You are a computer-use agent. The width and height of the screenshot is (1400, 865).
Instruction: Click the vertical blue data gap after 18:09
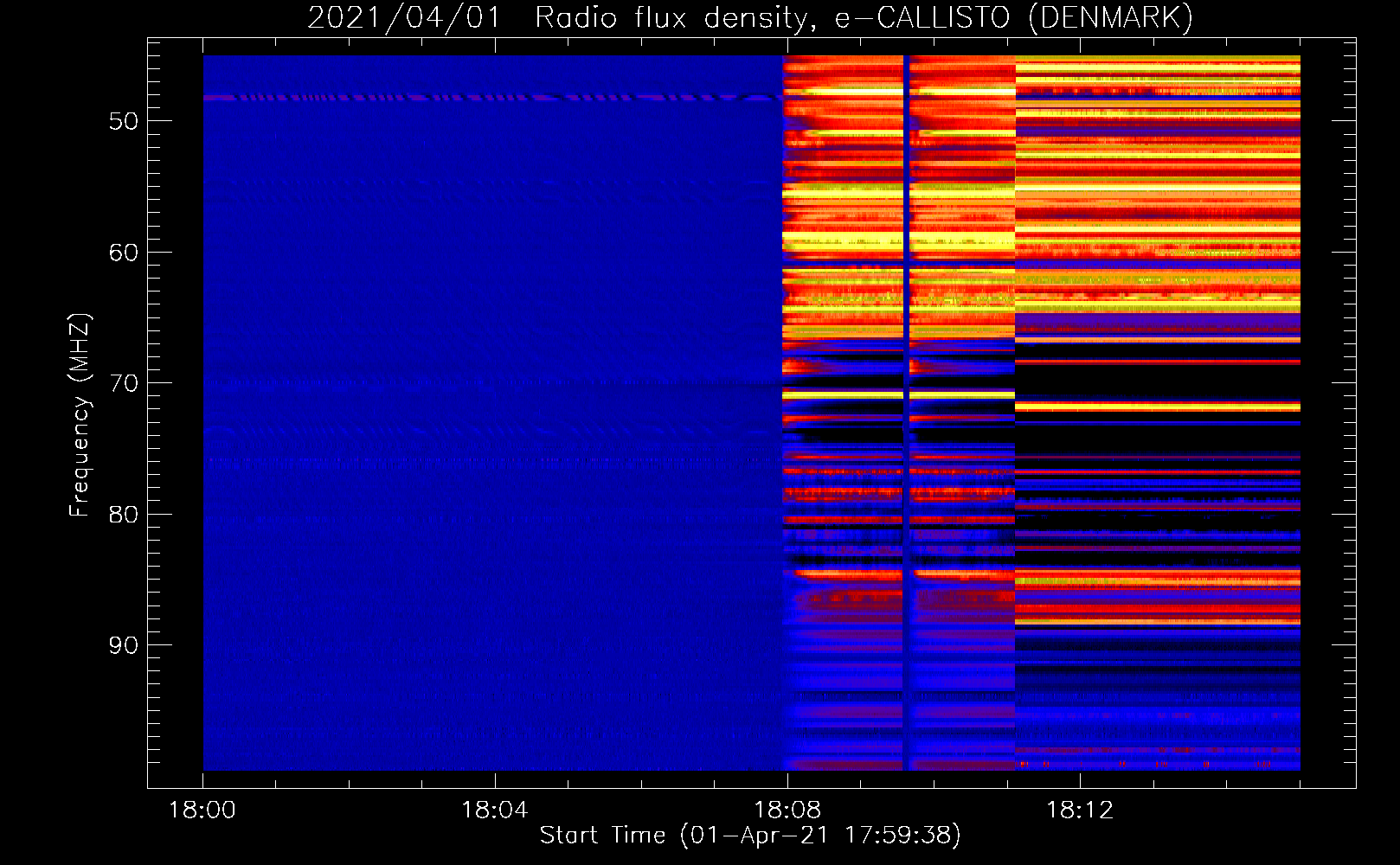click(x=906, y=413)
